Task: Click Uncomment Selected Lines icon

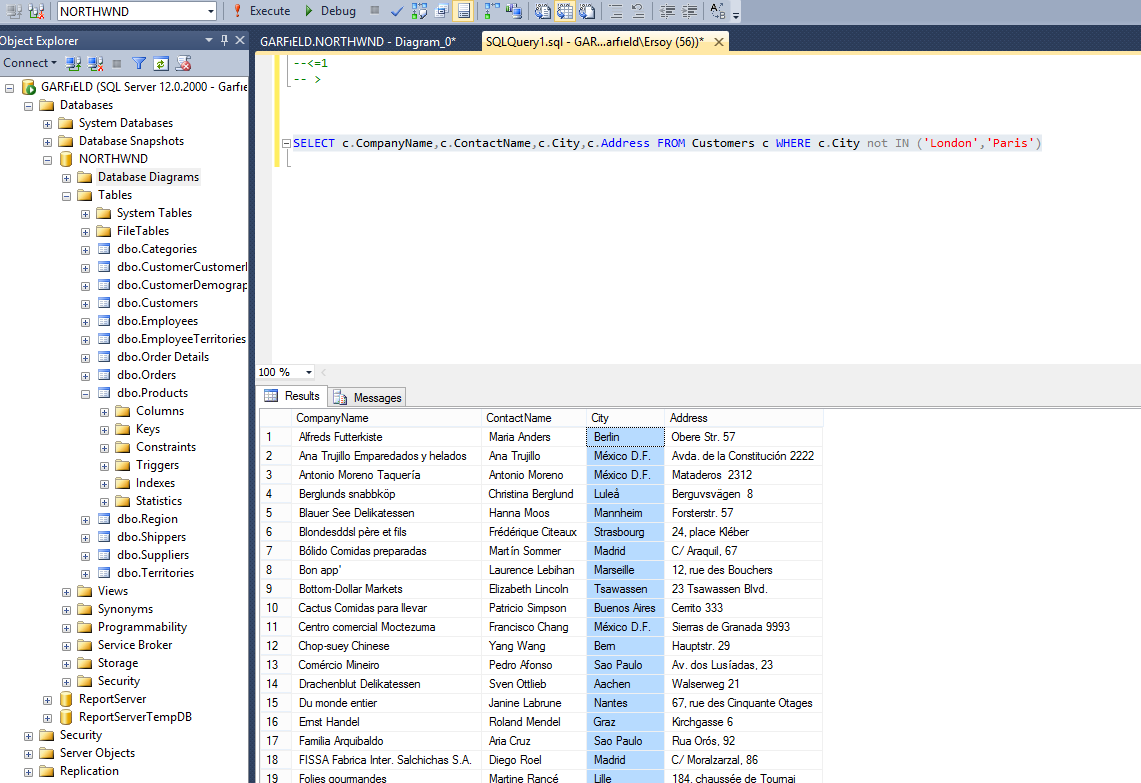Action: (x=638, y=11)
